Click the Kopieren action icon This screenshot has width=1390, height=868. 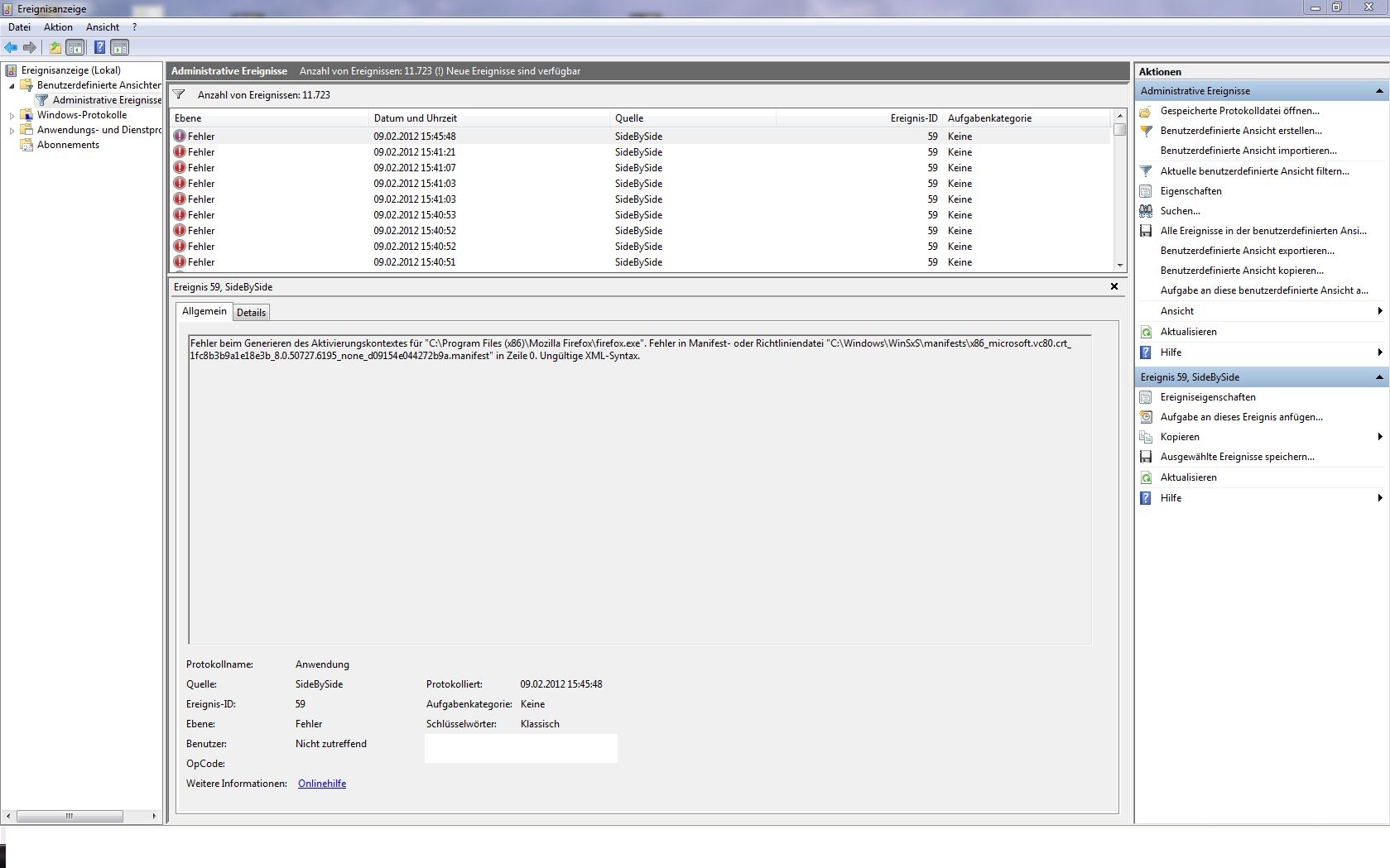(1146, 437)
